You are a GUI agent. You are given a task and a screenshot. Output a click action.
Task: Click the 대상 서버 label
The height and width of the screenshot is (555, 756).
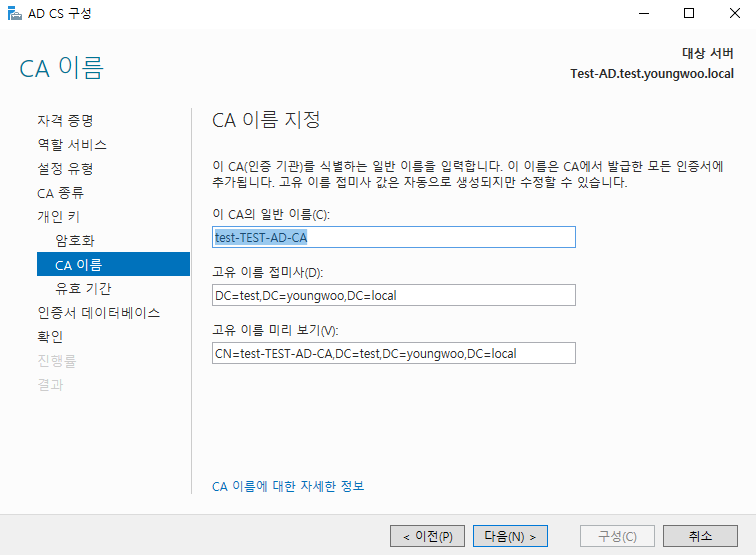[708, 53]
